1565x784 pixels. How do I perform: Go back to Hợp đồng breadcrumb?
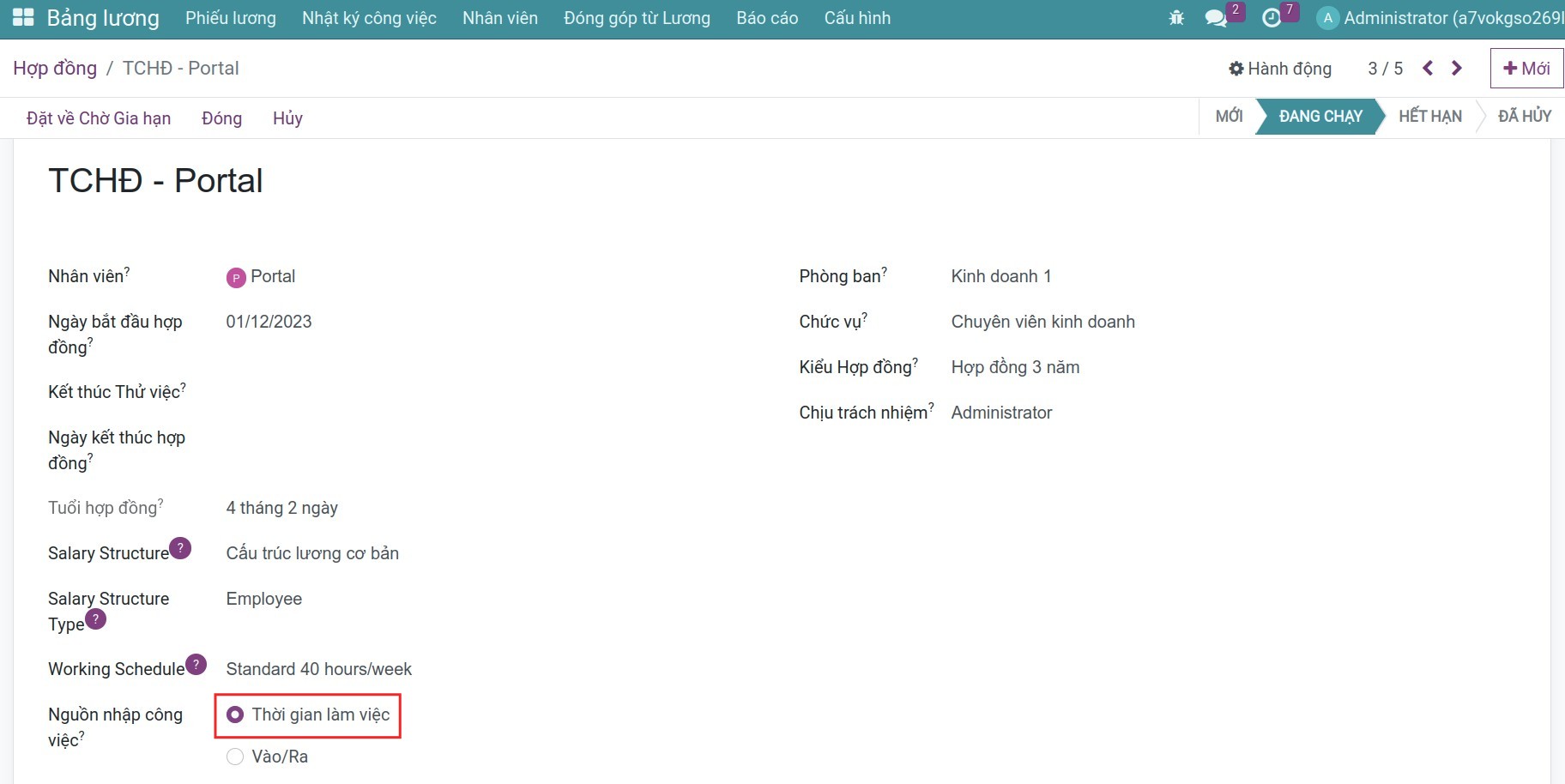[x=55, y=69]
